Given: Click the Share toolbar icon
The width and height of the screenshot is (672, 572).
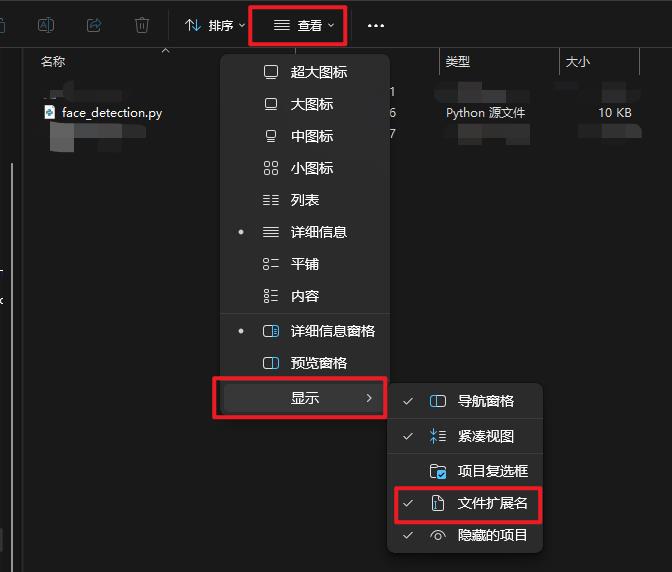Looking at the screenshot, I should pos(94,25).
